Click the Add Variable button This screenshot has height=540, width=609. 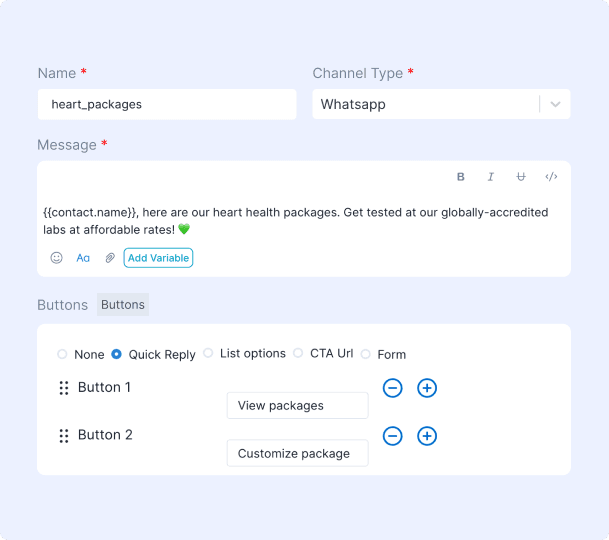coord(158,258)
